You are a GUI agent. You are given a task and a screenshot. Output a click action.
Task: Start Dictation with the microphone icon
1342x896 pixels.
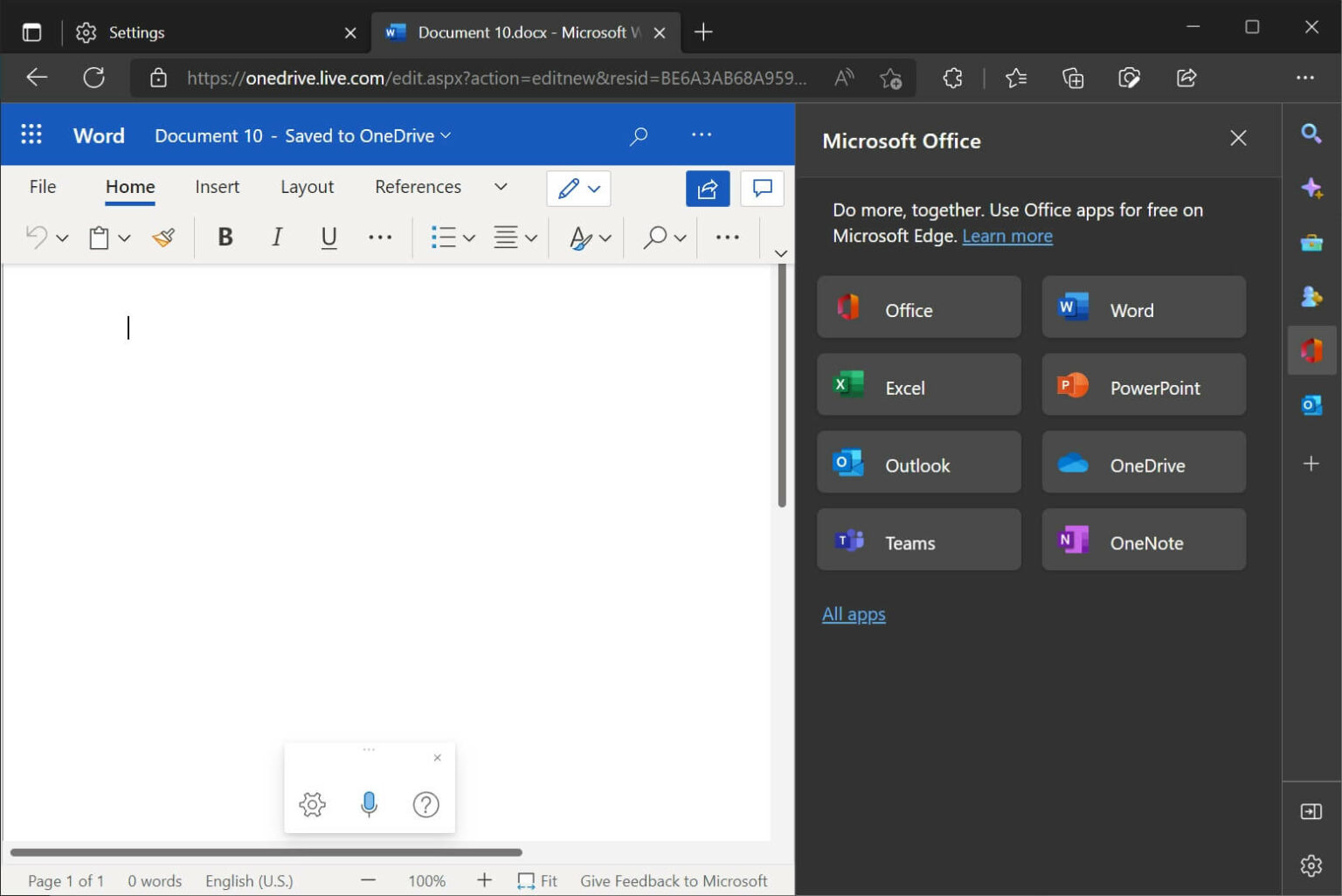point(369,804)
